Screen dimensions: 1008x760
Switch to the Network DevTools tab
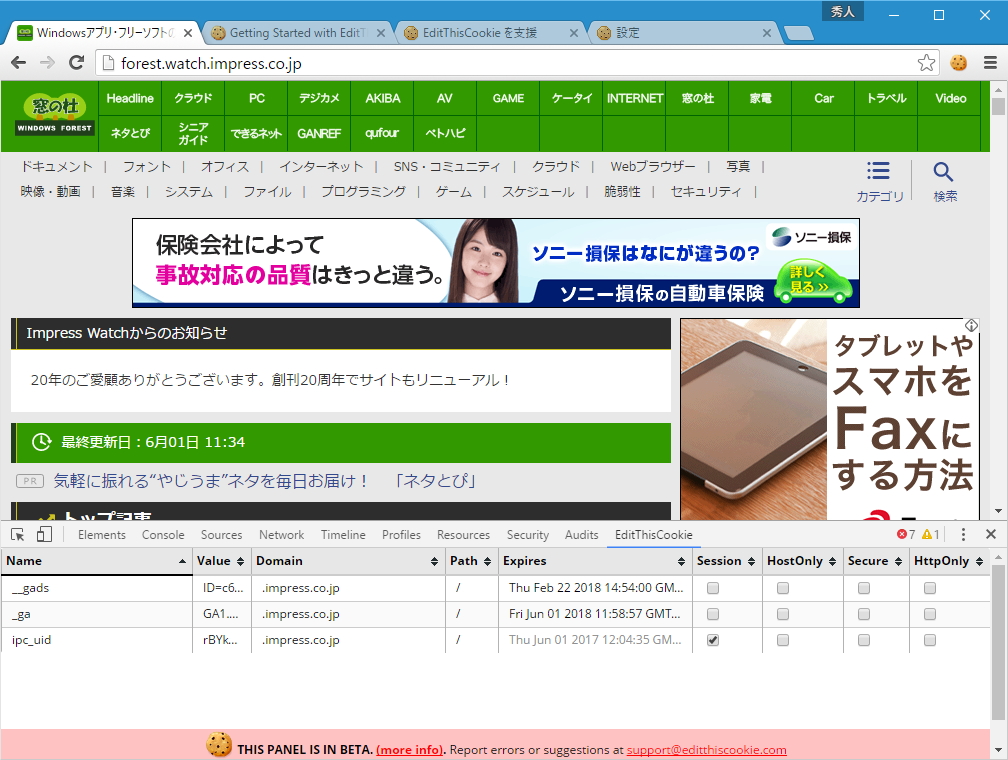coord(282,534)
